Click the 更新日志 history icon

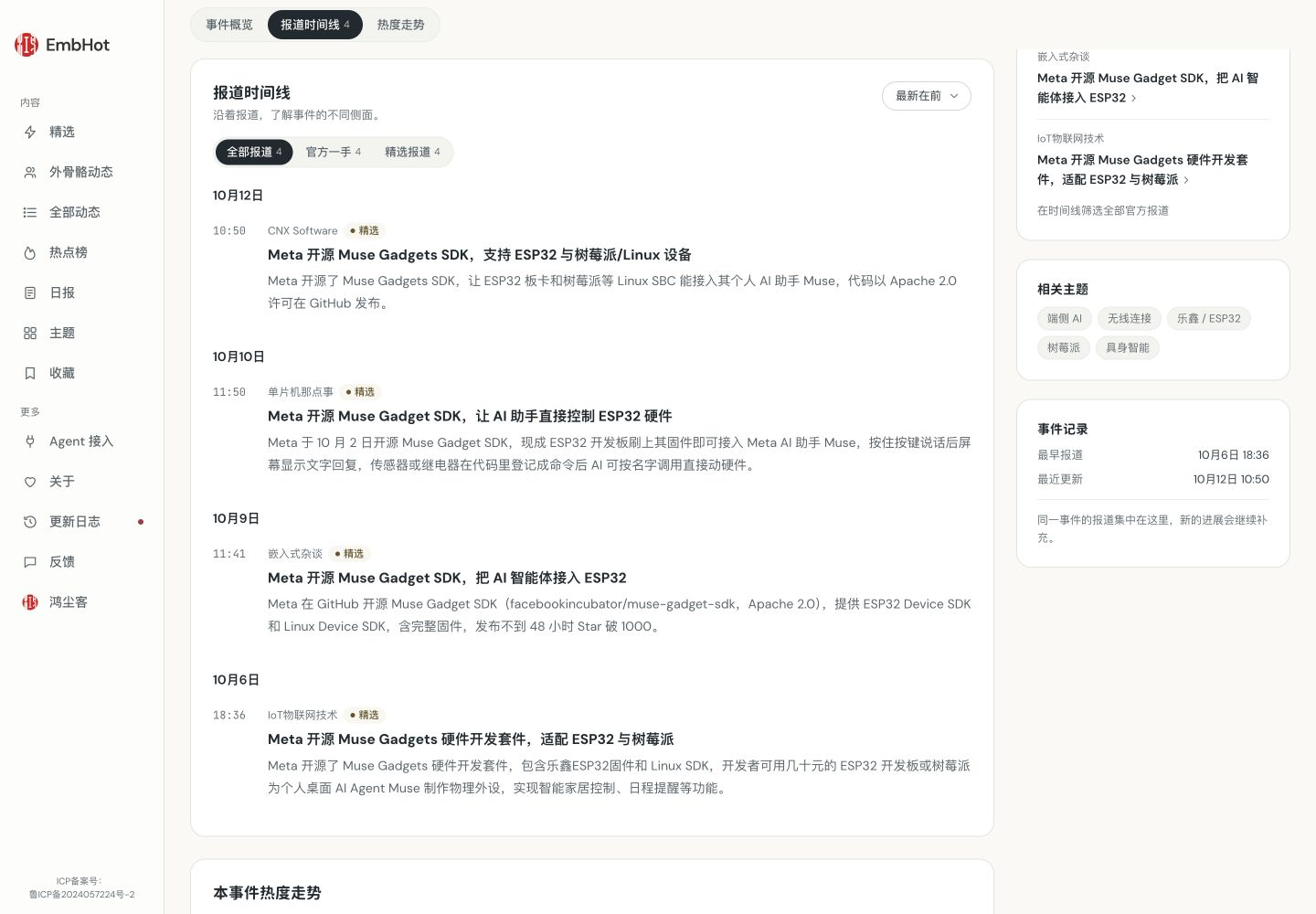(x=30, y=522)
